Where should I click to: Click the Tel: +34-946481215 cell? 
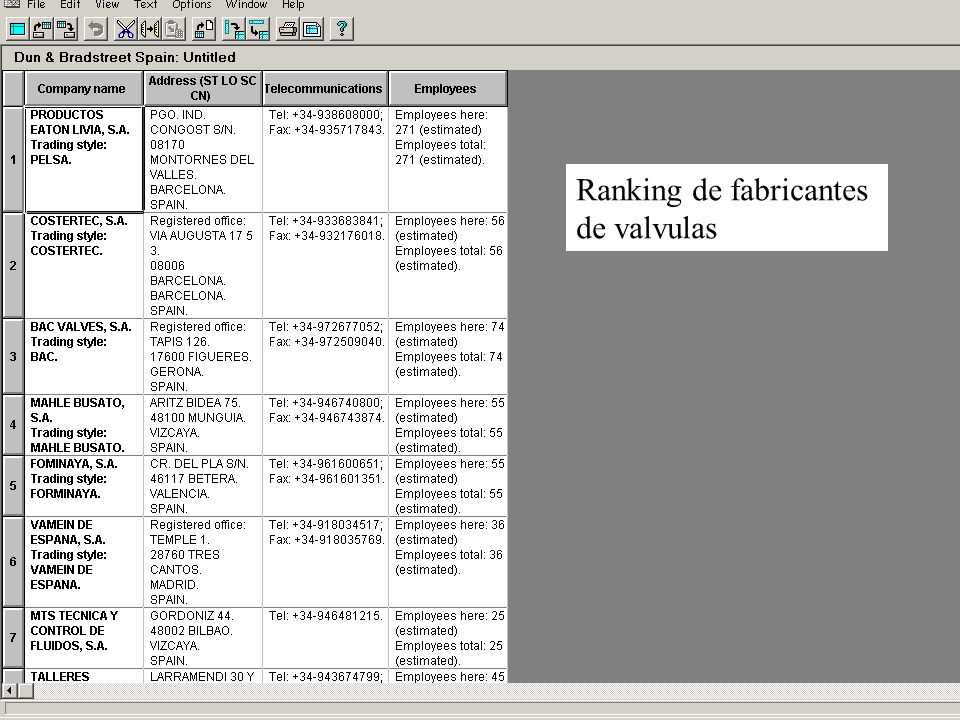pos(325,637)
